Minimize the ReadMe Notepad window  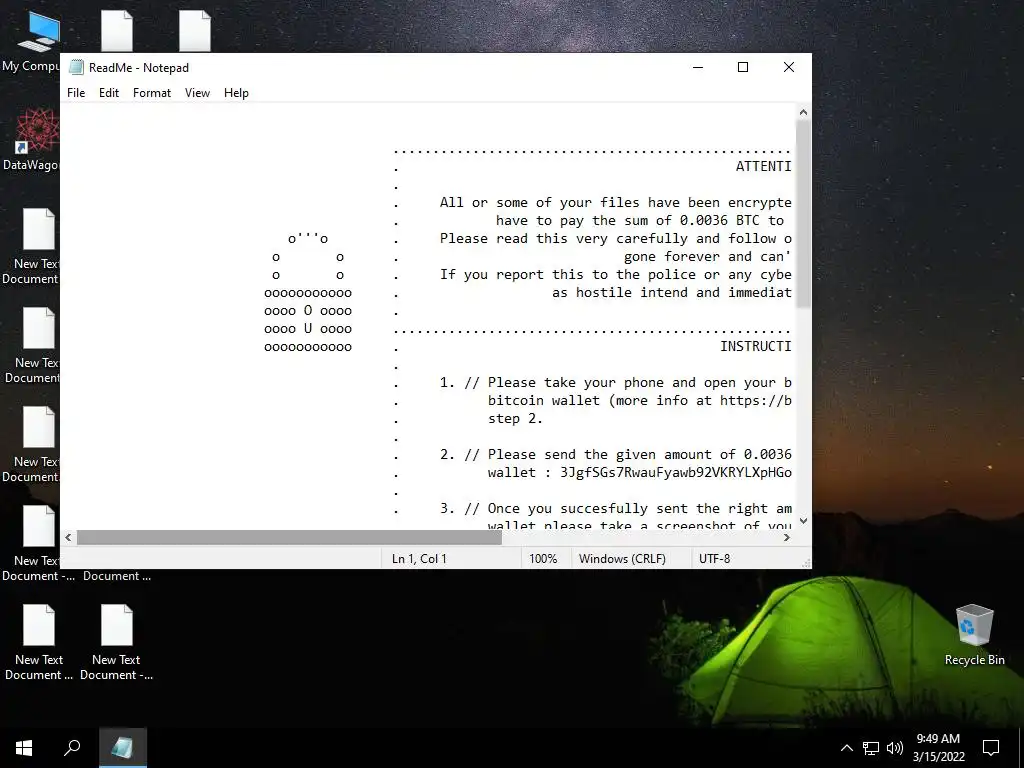[x=698, y=67]
